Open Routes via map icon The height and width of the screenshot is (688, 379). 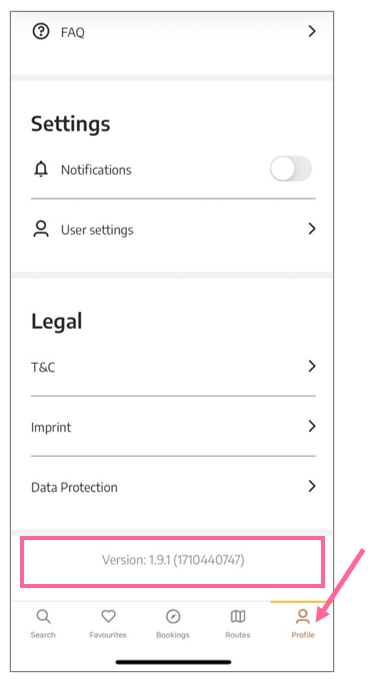point(238,616)
